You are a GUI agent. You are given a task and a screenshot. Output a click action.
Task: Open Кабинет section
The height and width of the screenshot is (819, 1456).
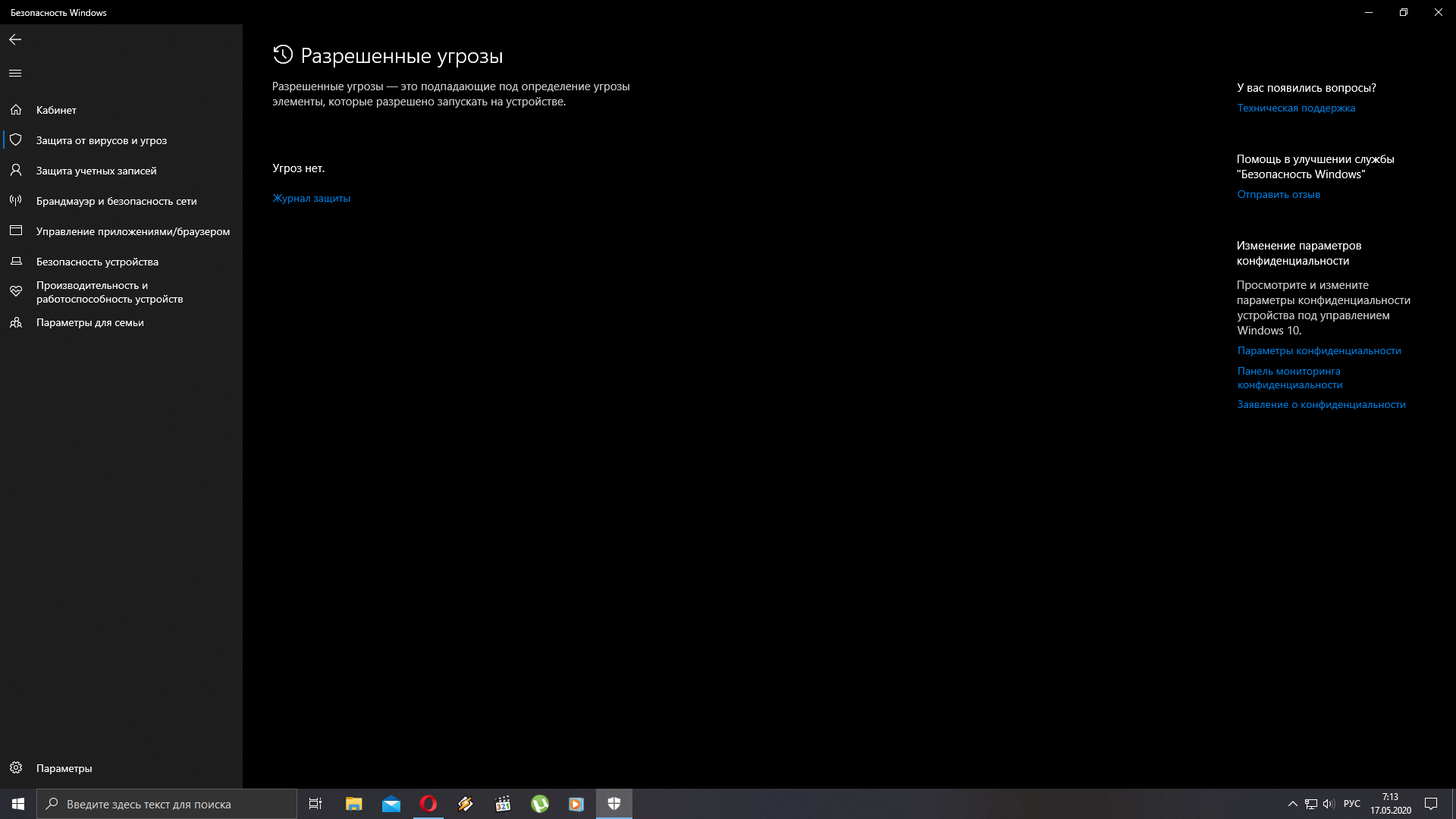121,110
